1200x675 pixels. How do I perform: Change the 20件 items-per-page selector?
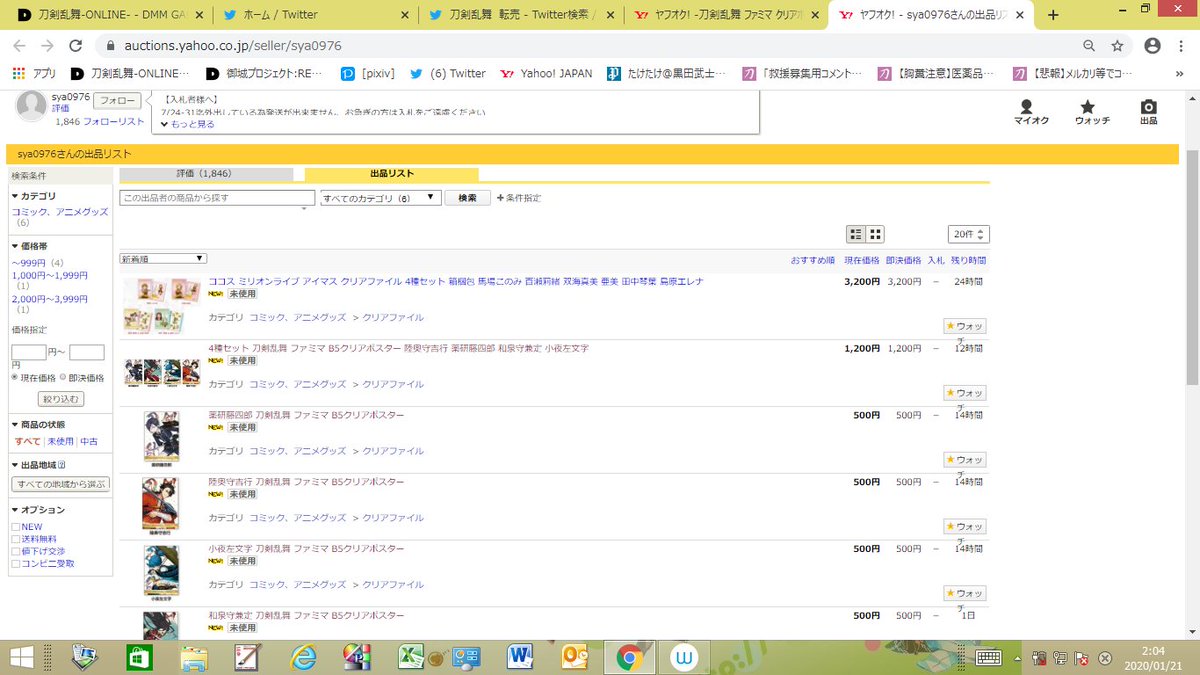tap(968, 234)
